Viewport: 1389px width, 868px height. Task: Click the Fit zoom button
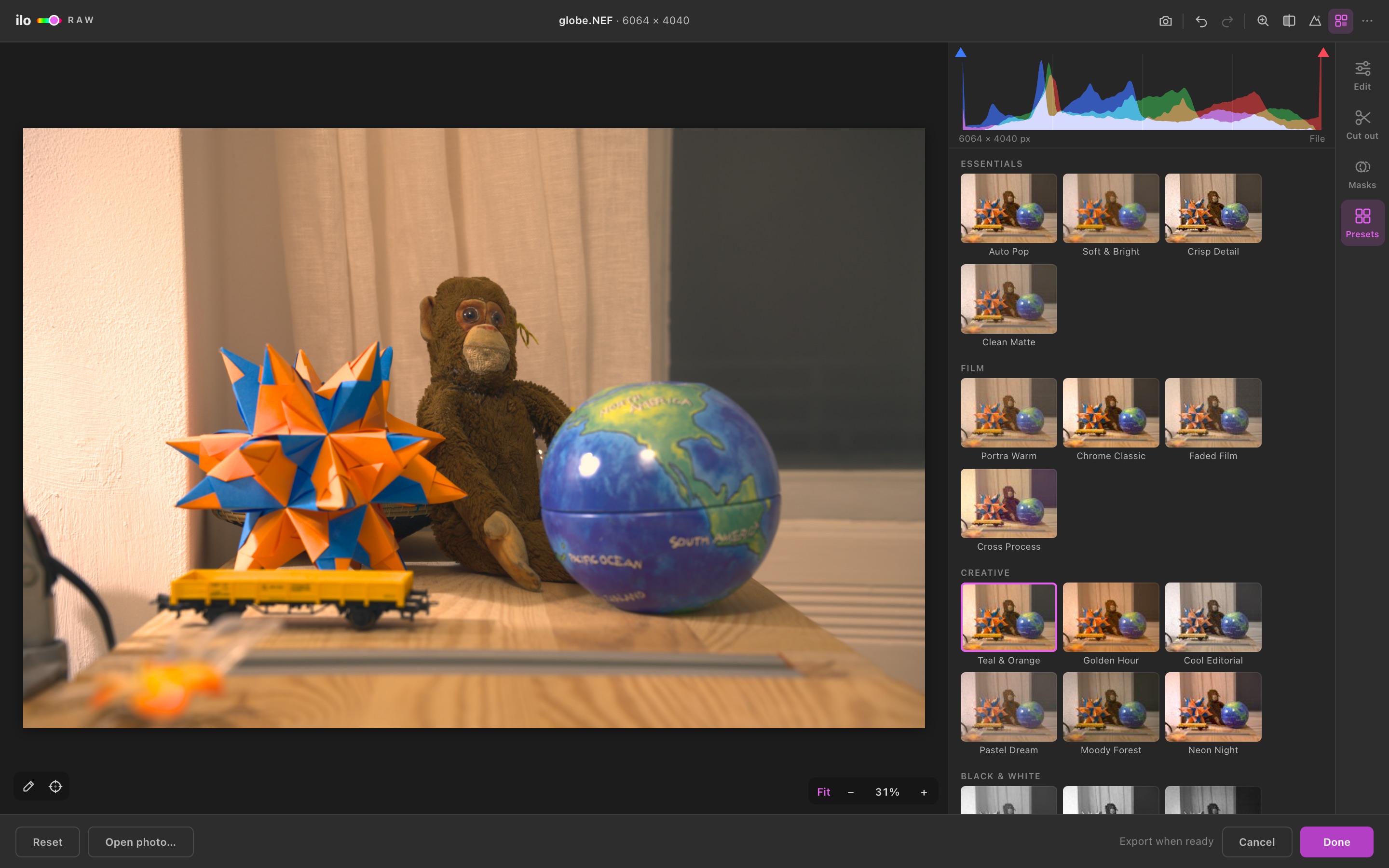pyautogui.click(x=823, y=792)
